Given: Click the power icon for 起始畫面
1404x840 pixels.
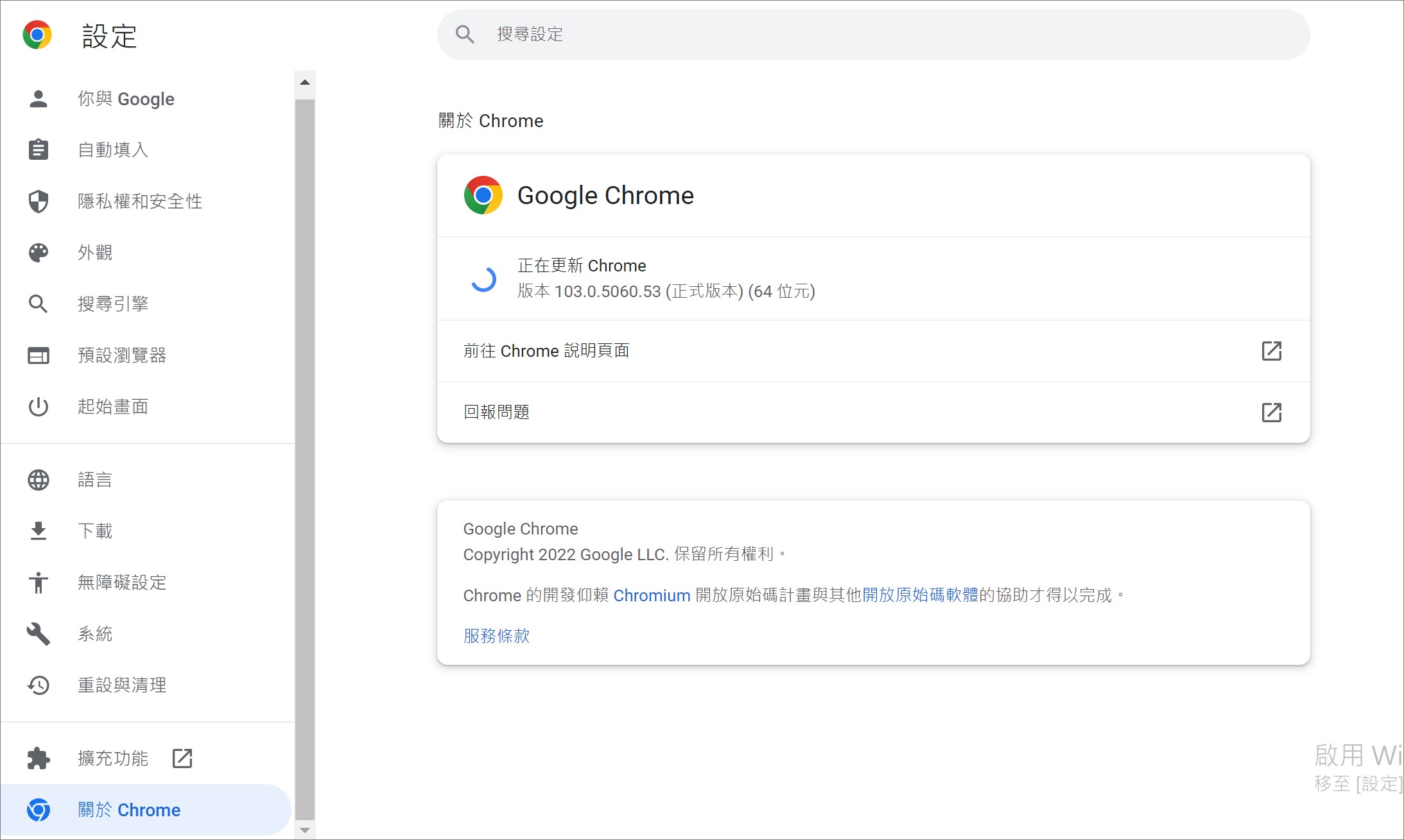Looking at the screenshot, I should click(39, 407).
